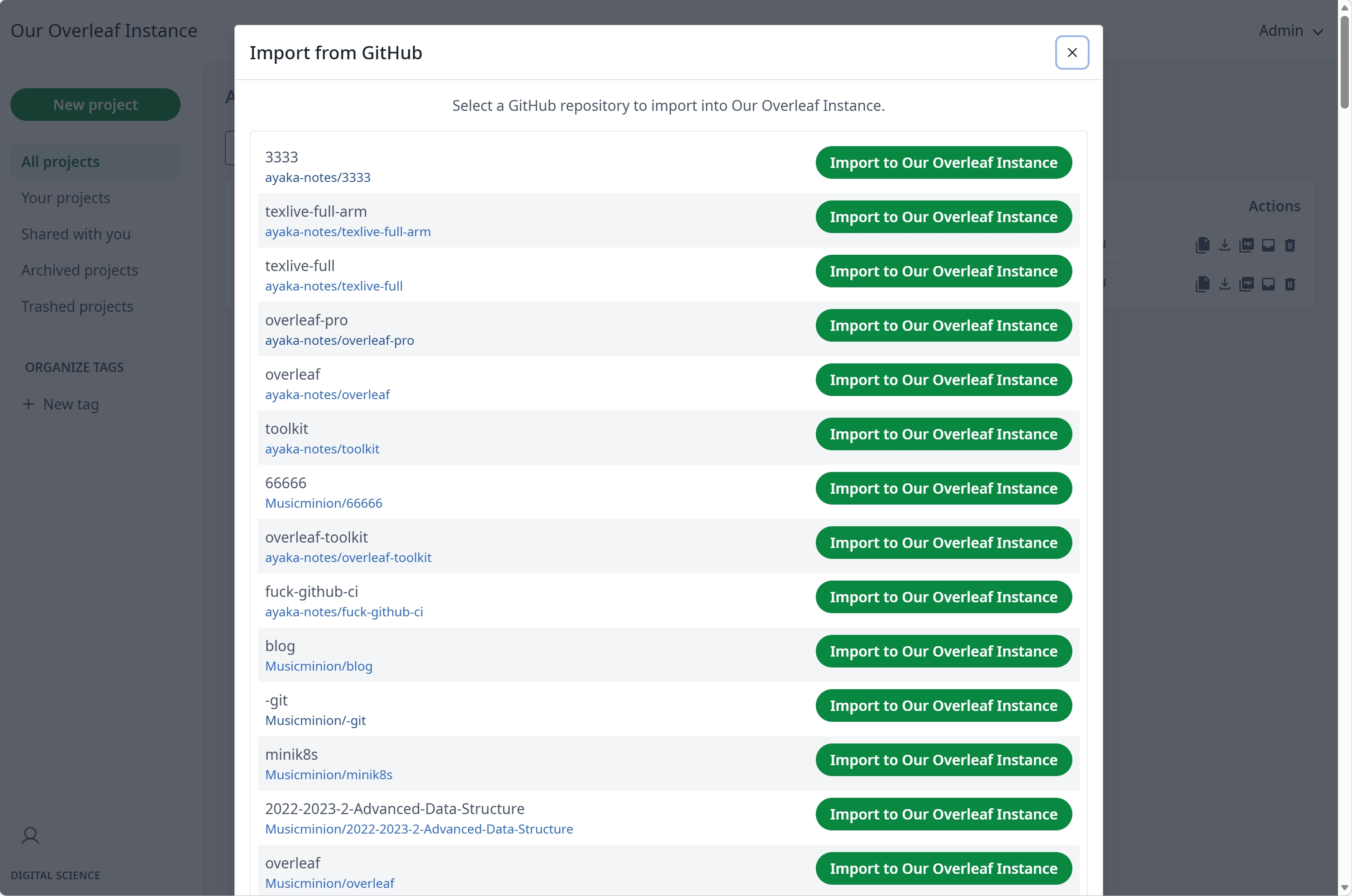Open the ayaka-notes/toolkit link

click(x=322, y=449)
